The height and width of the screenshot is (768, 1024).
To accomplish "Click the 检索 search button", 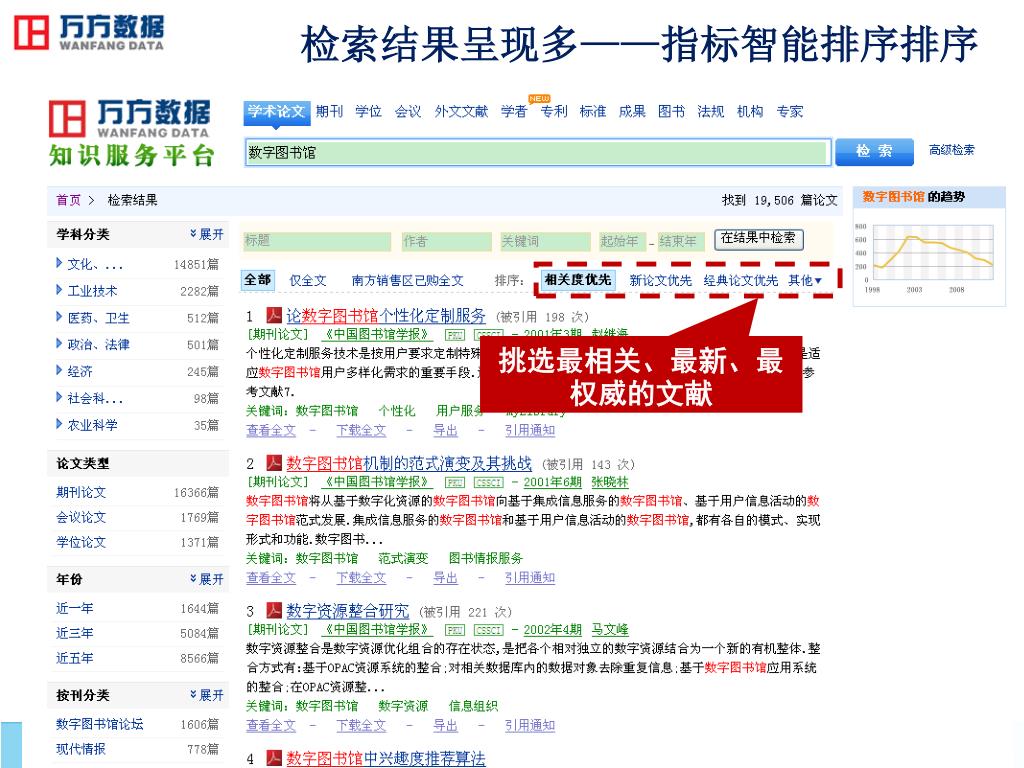I will coord(874,151).
